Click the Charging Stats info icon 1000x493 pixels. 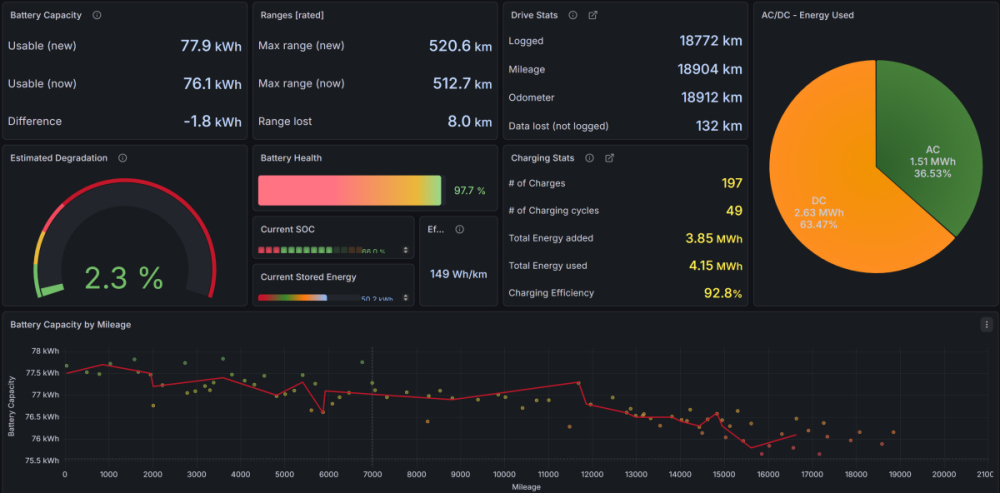pyautogui.click(x=589, y=158)
